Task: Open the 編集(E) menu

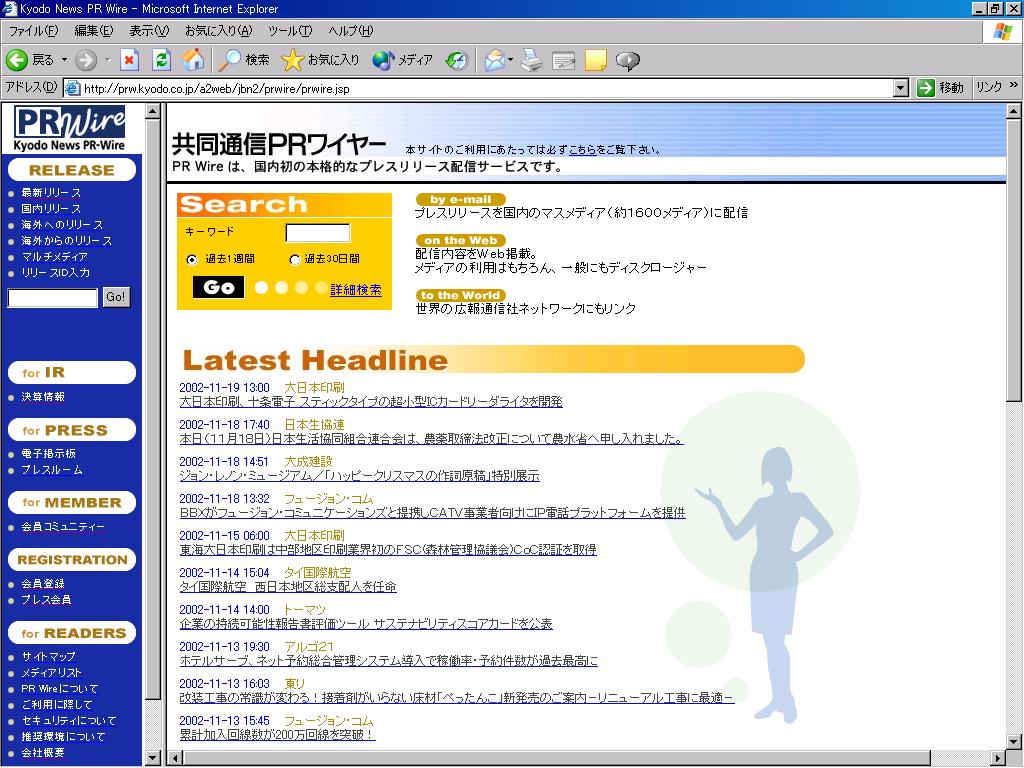Action: (93, 31)
